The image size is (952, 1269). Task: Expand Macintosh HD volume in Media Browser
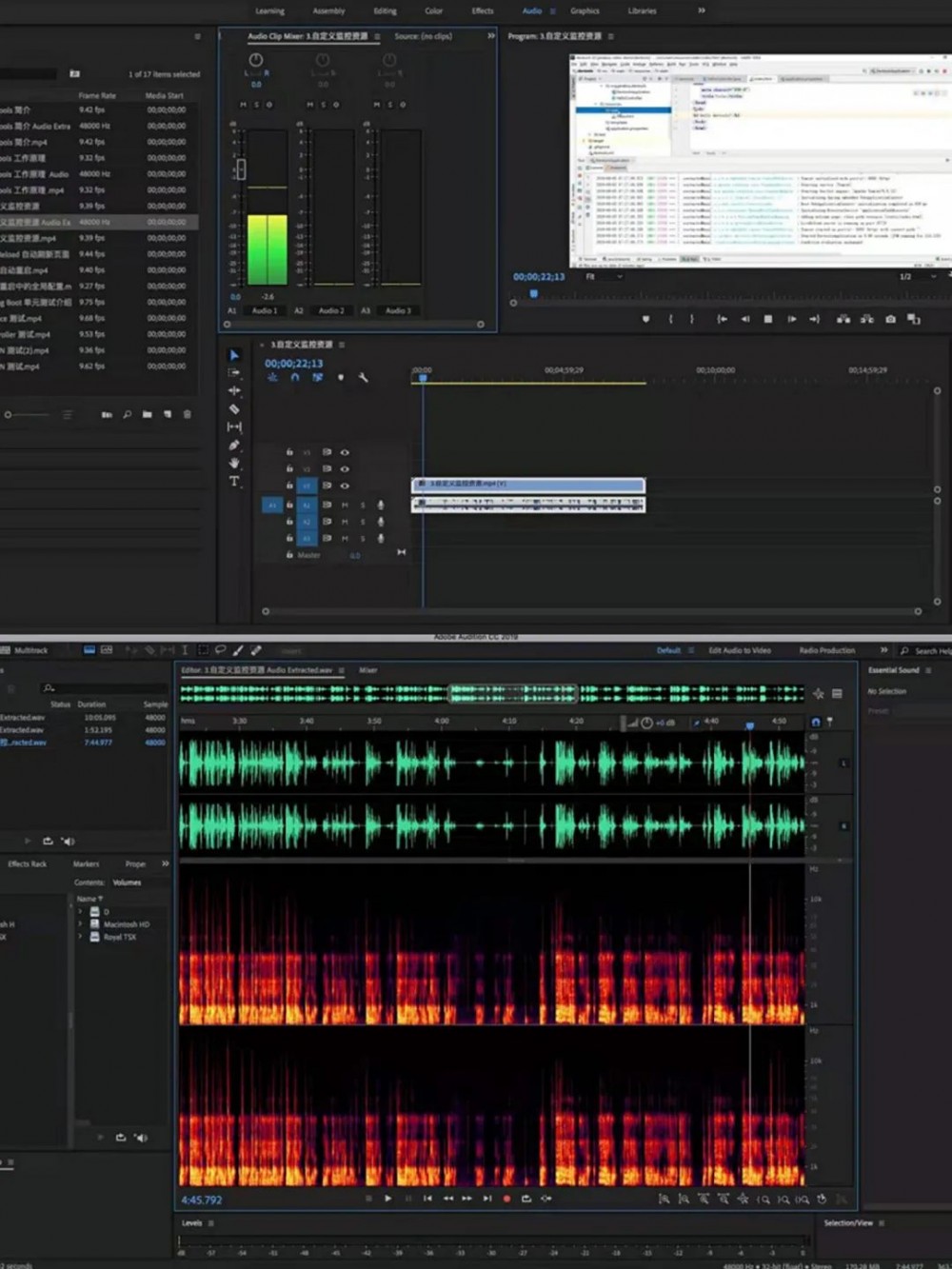click(80, 924)
